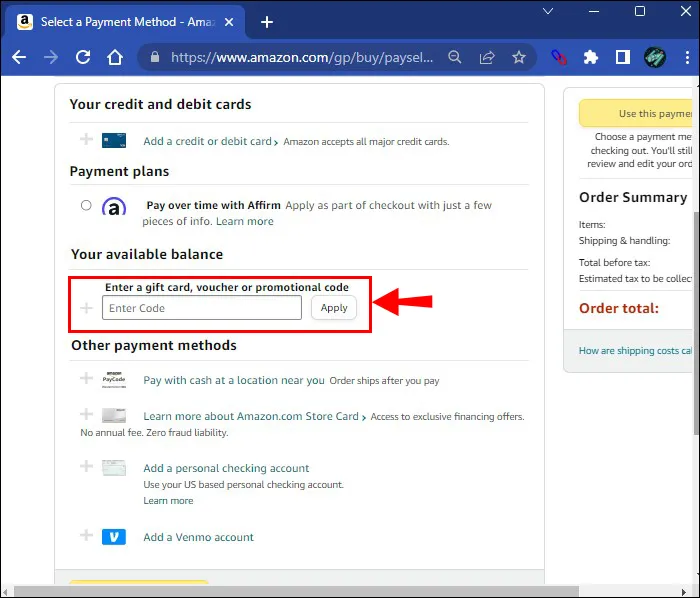Click the Amazon Store Card image
Image resolution: width=700 pixels, height=598 pixels.
point(114,415)
